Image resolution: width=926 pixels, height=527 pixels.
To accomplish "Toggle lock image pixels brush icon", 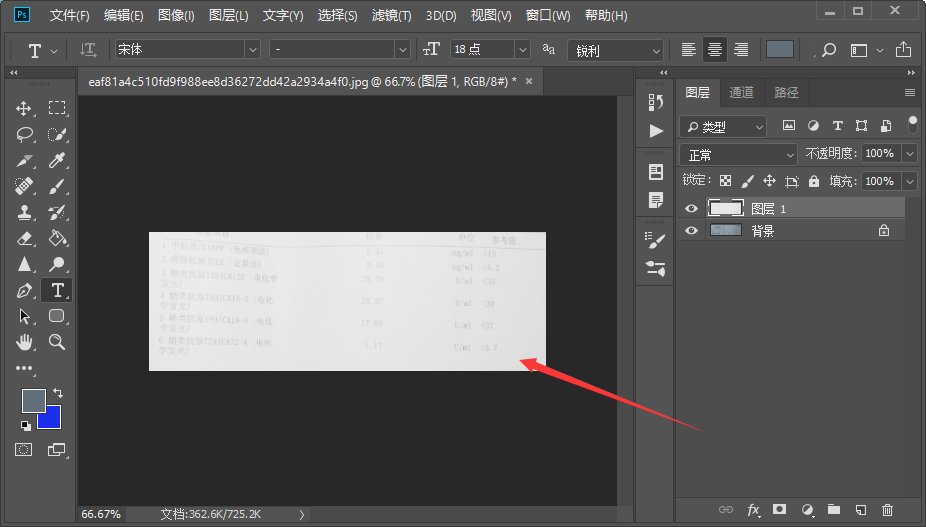I will (748, 181).
